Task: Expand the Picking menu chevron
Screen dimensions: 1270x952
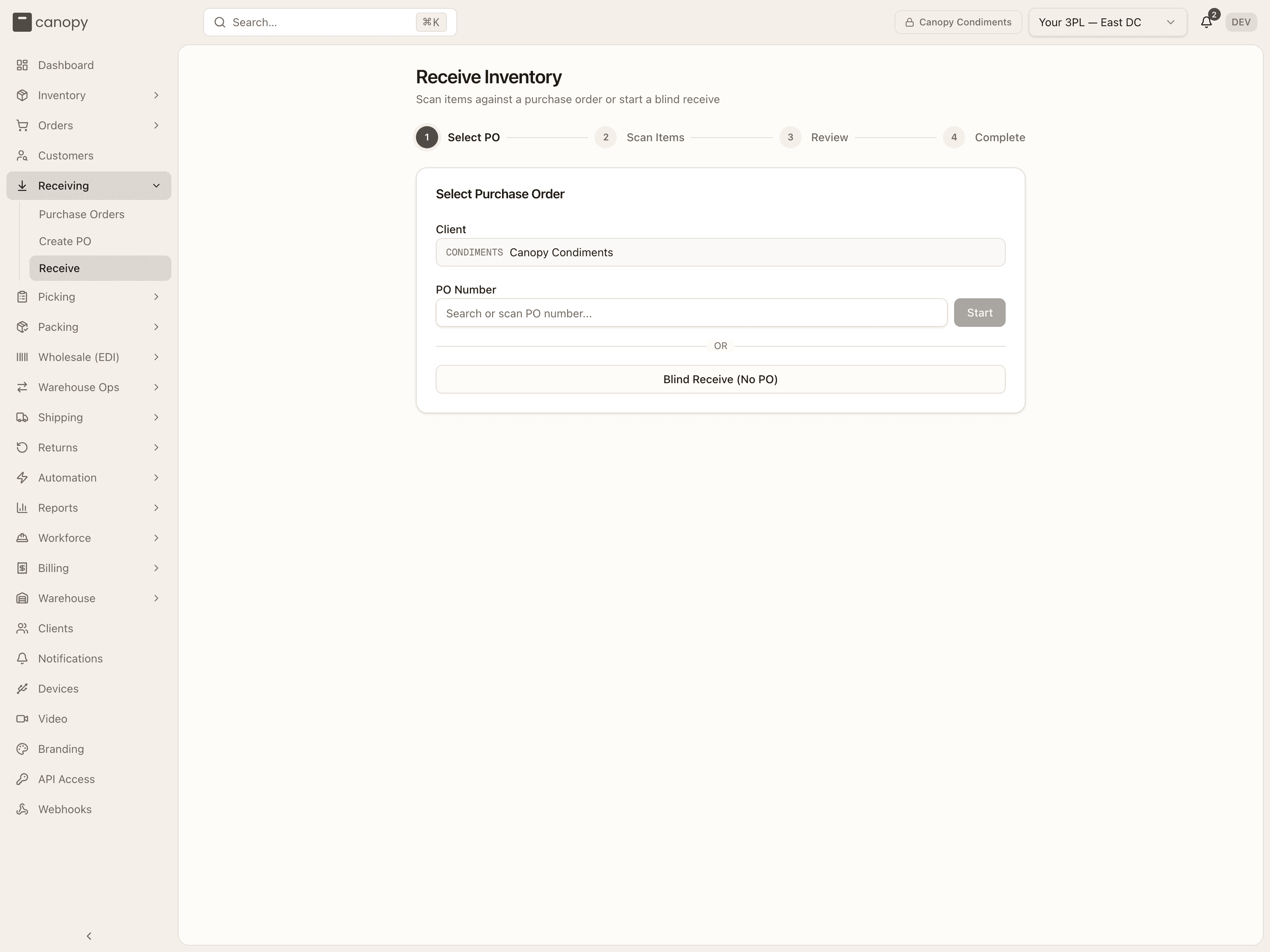Action: coord(156,297)
